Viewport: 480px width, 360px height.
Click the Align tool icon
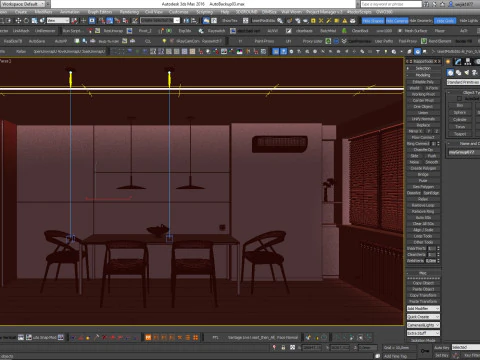194,21
